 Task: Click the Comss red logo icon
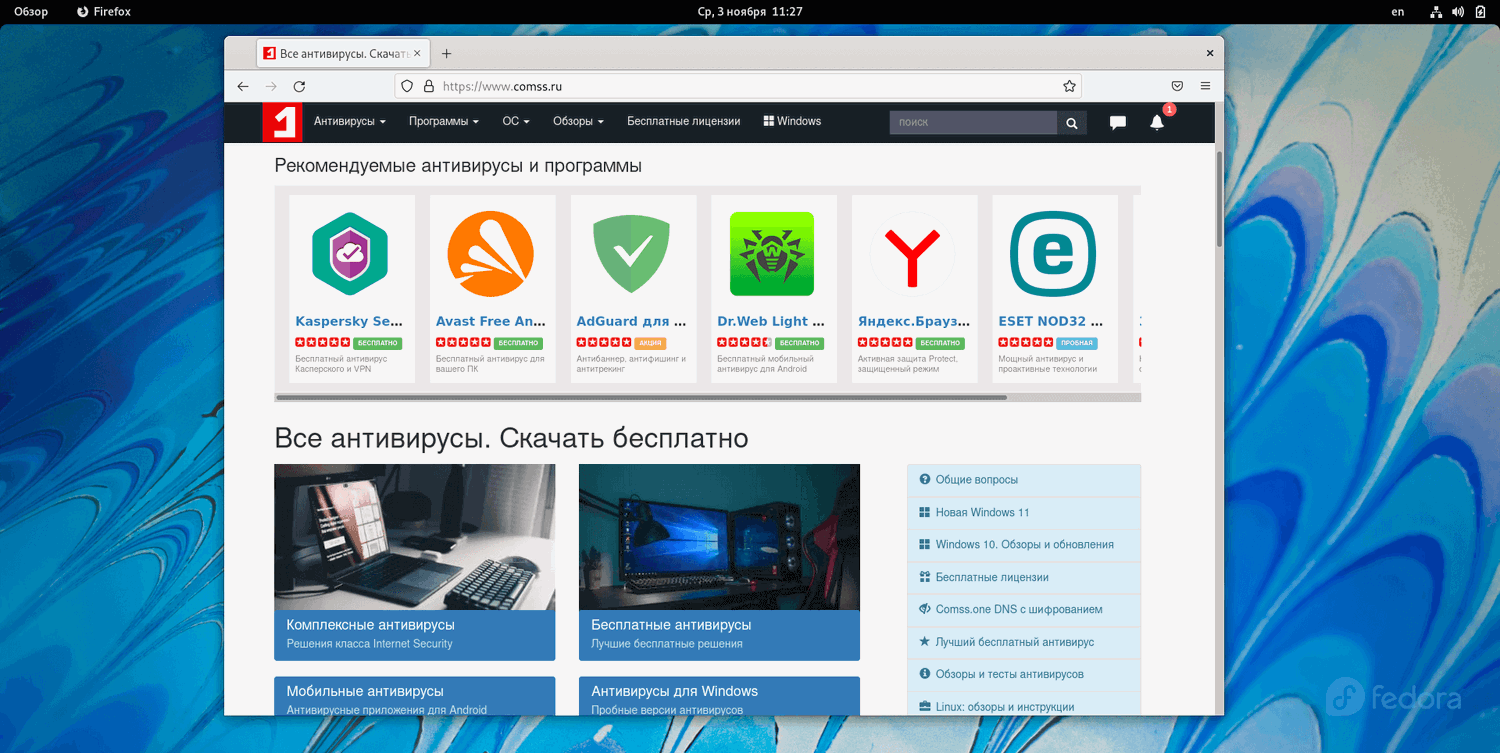(x=282, y=122)
